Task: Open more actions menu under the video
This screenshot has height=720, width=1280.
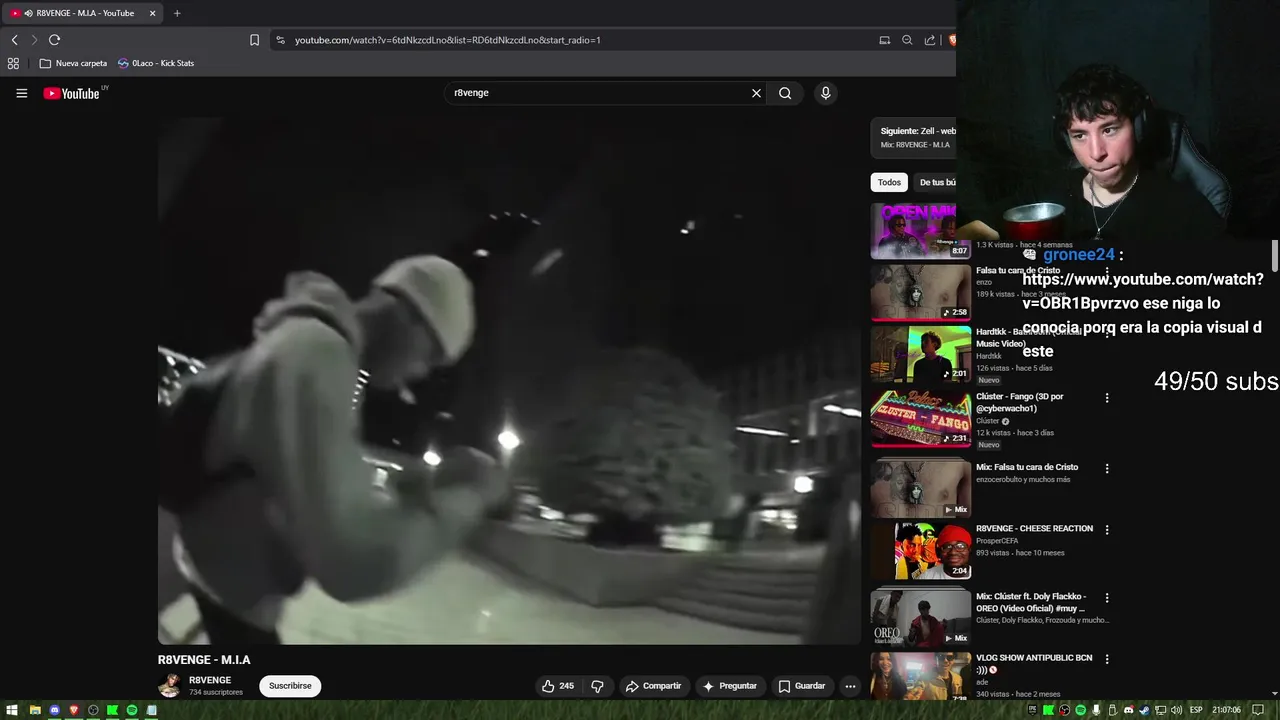Action: pos(850,686)
